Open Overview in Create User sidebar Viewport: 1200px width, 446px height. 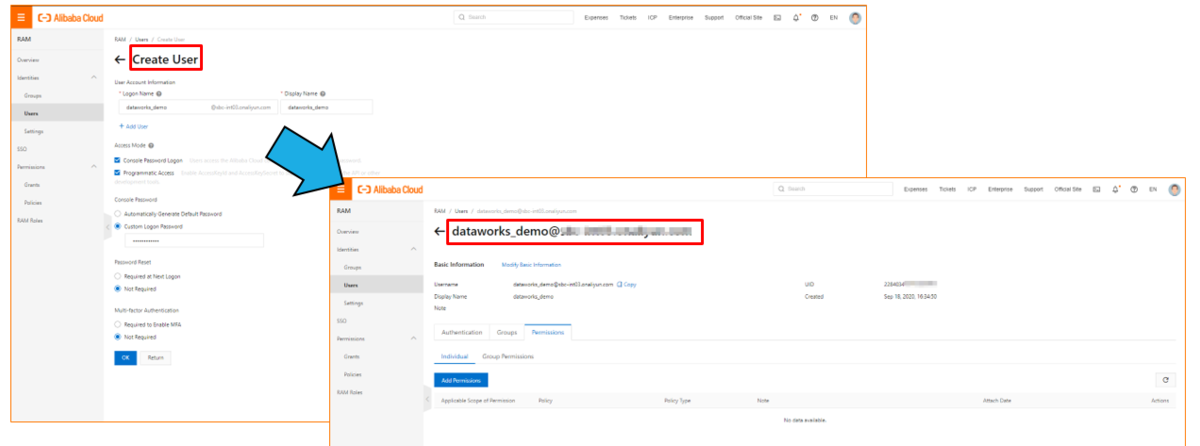click(28, 60)
